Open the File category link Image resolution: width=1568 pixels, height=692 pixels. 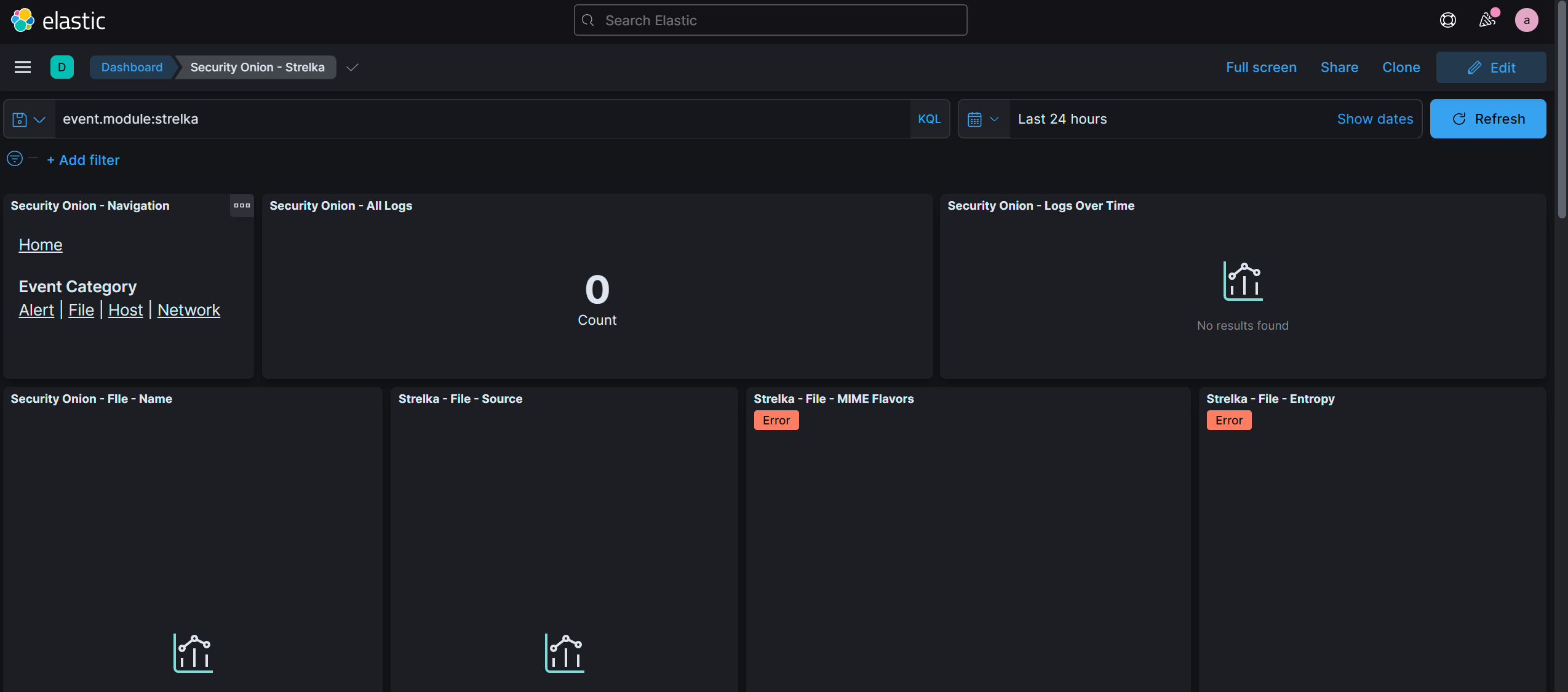click(81, 309)
